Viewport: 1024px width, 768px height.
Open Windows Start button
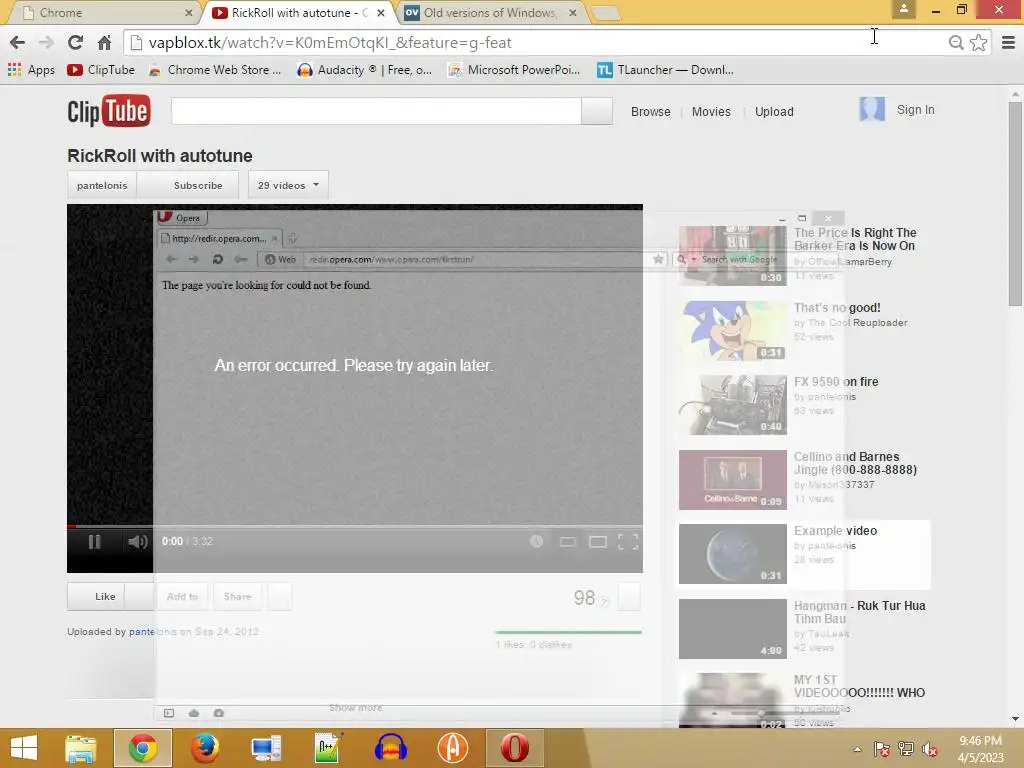(x=24, y=748)
